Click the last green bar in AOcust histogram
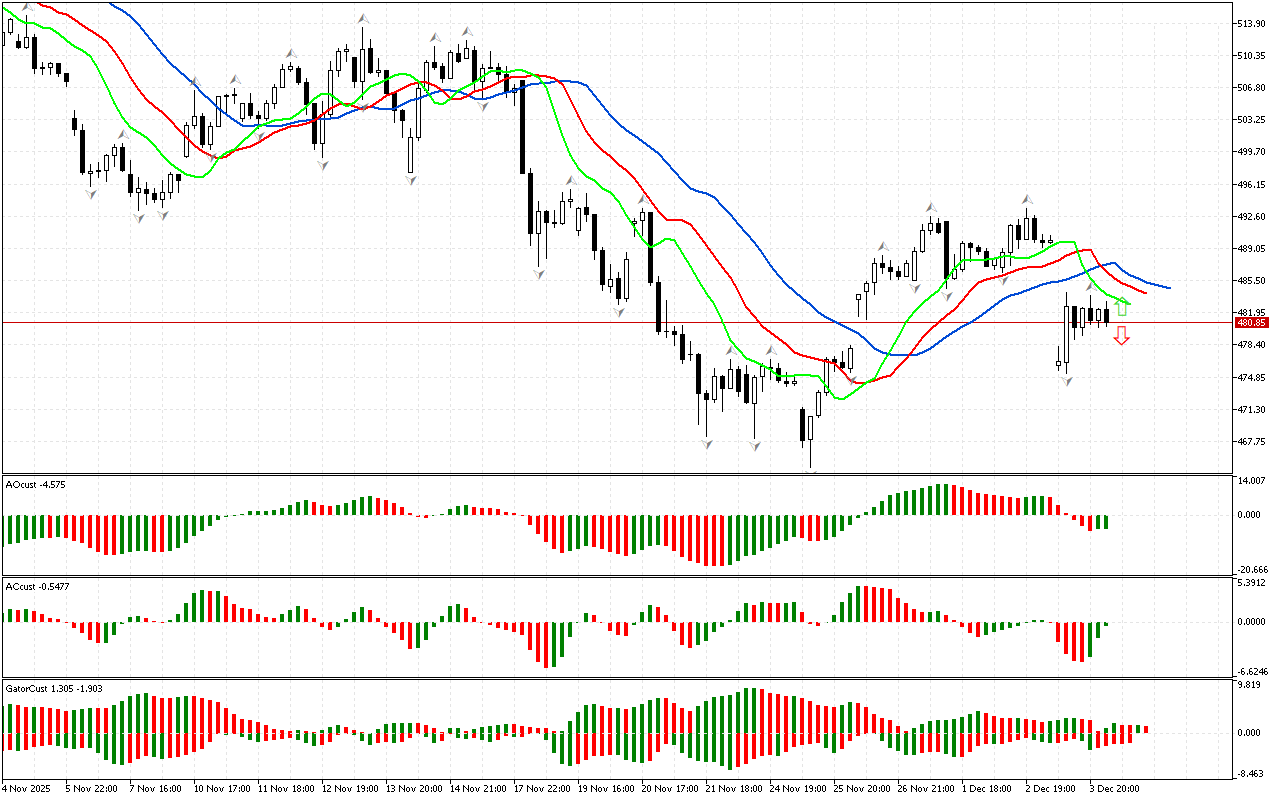This screenshot has width=1280, height=800. point(1106,522)
